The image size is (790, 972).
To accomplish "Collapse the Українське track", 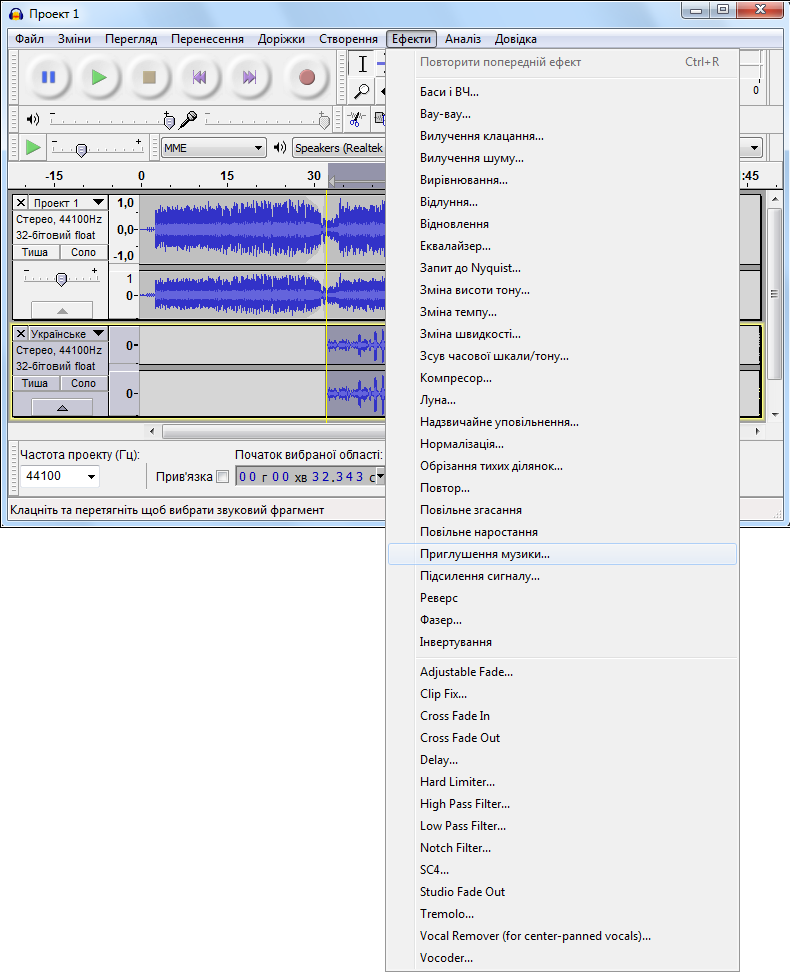I will (62, 407).
